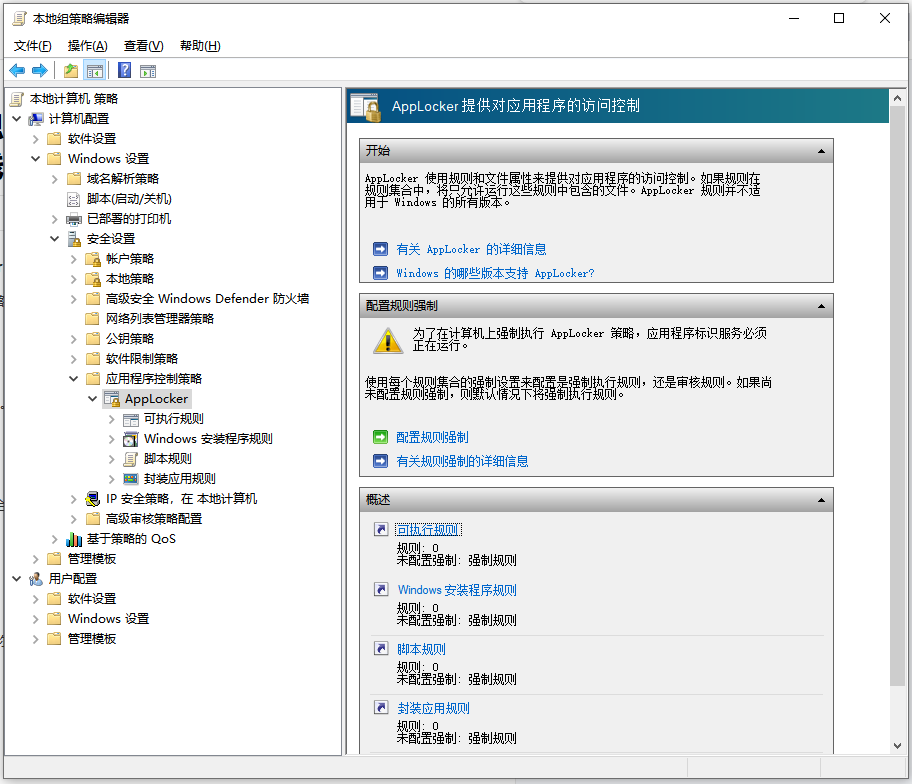Screen dimensions: 912x784
Task: Click the right pane scroll up arrow
Action: coord(897,98)
